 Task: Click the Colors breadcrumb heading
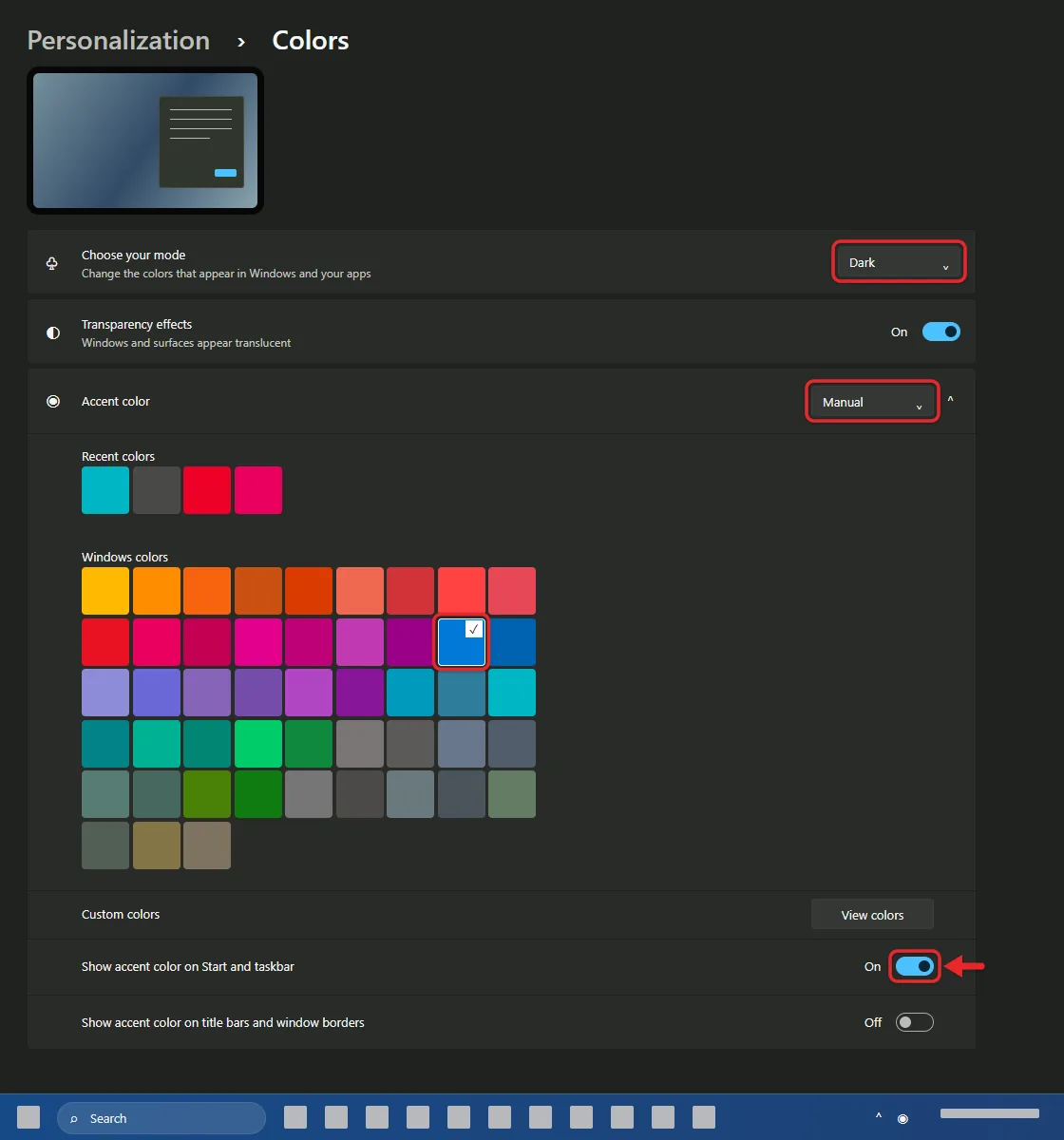(311, 40)
